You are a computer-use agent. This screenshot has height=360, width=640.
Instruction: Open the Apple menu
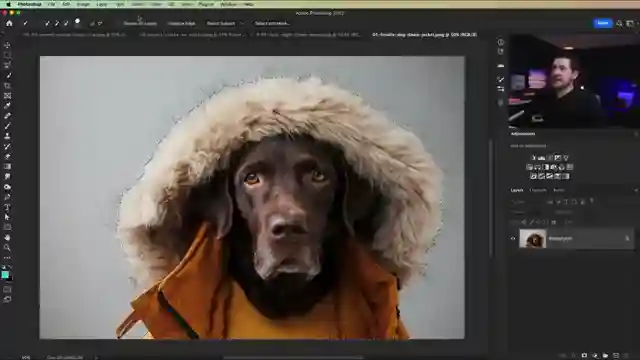tap(8, 4)
